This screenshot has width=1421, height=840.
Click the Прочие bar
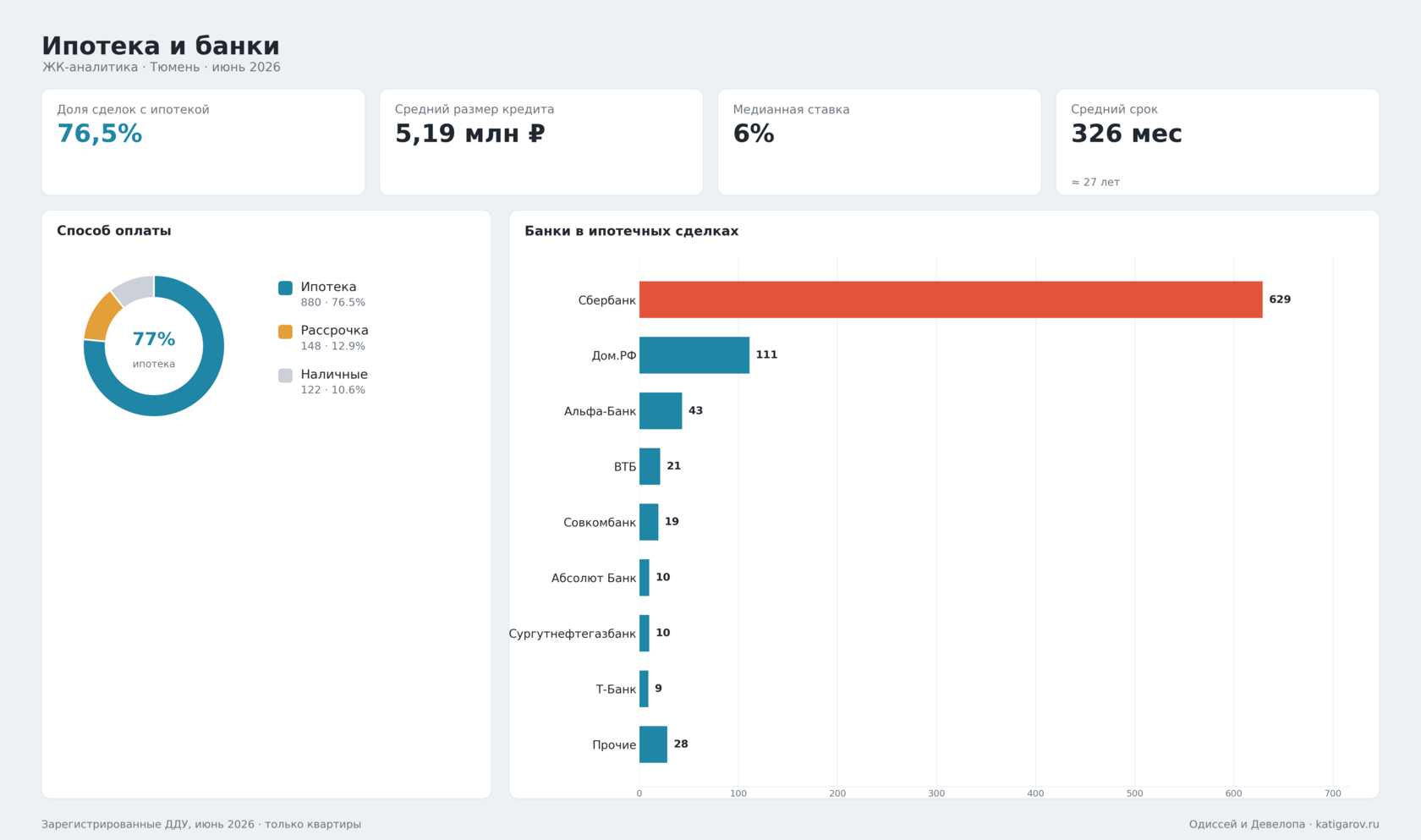click(x=653, y=744)
